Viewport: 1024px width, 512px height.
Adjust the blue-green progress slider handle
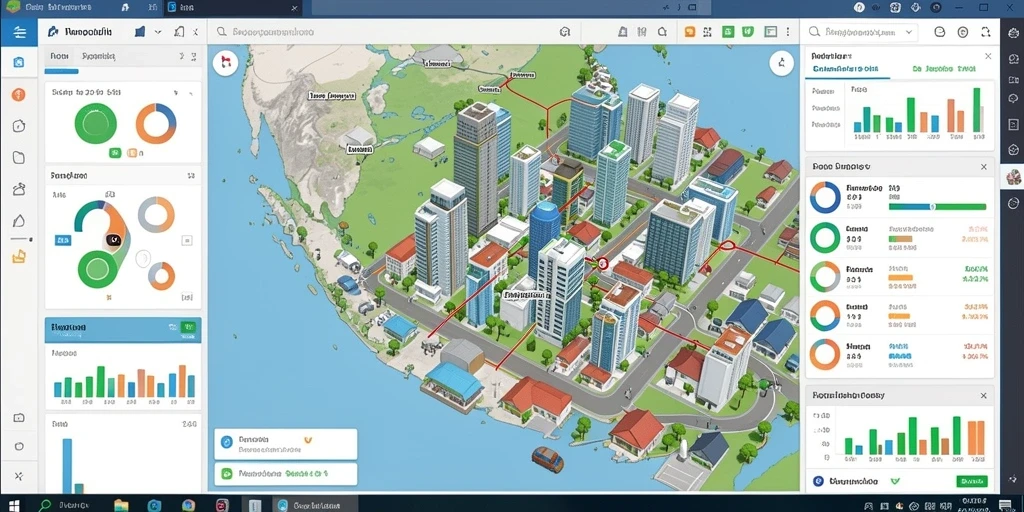(933, 206)
